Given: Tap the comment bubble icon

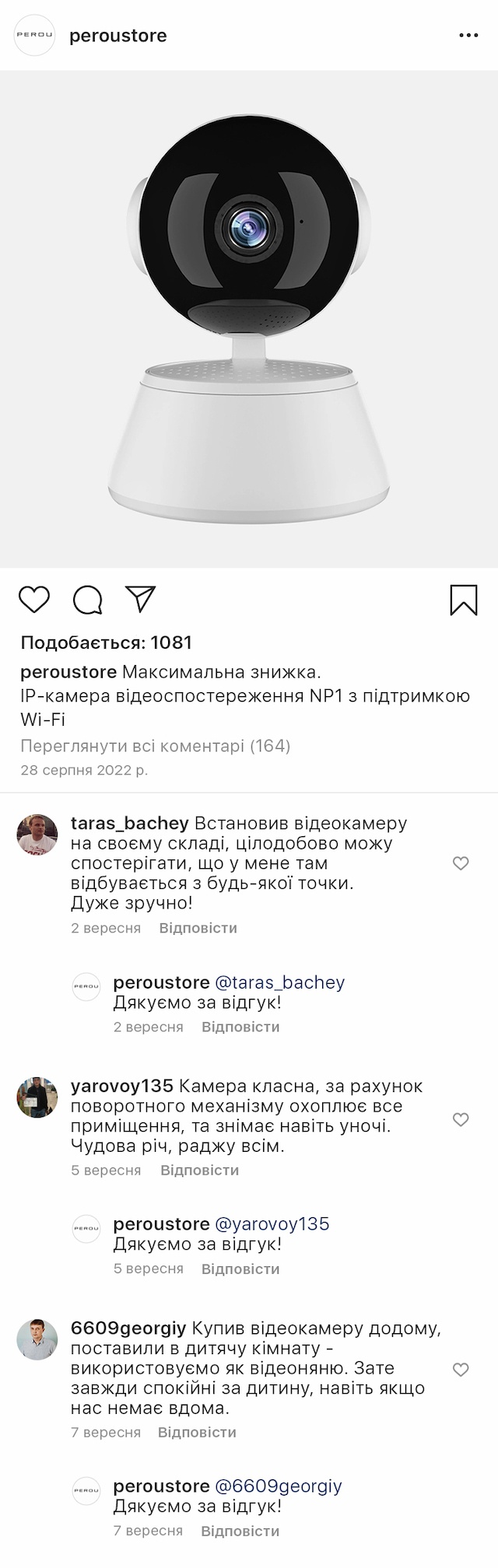Looking at the screenshot, I should coord(88,600).
